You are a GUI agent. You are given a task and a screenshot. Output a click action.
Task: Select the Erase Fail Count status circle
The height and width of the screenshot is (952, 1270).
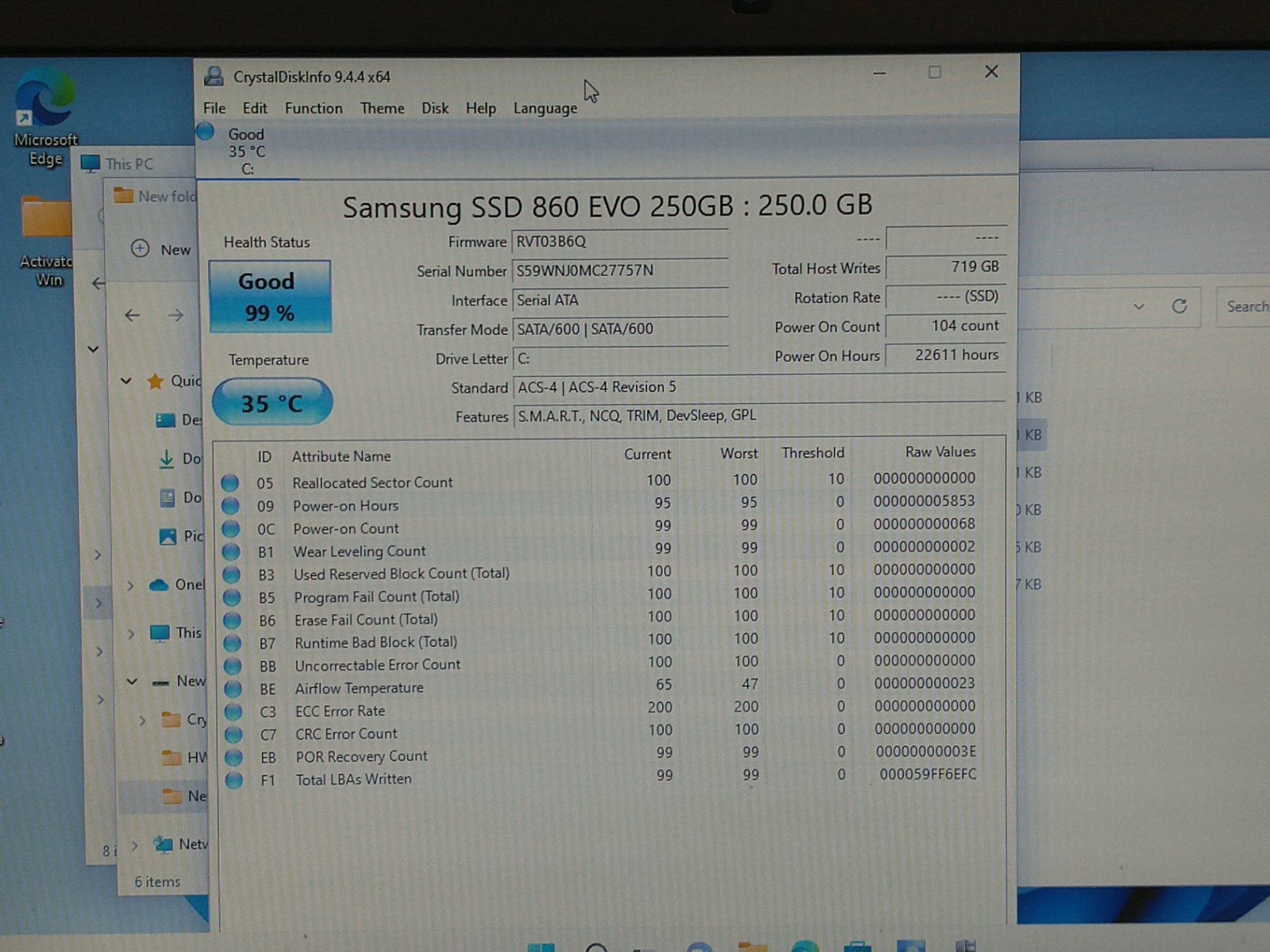pos(232,620)
